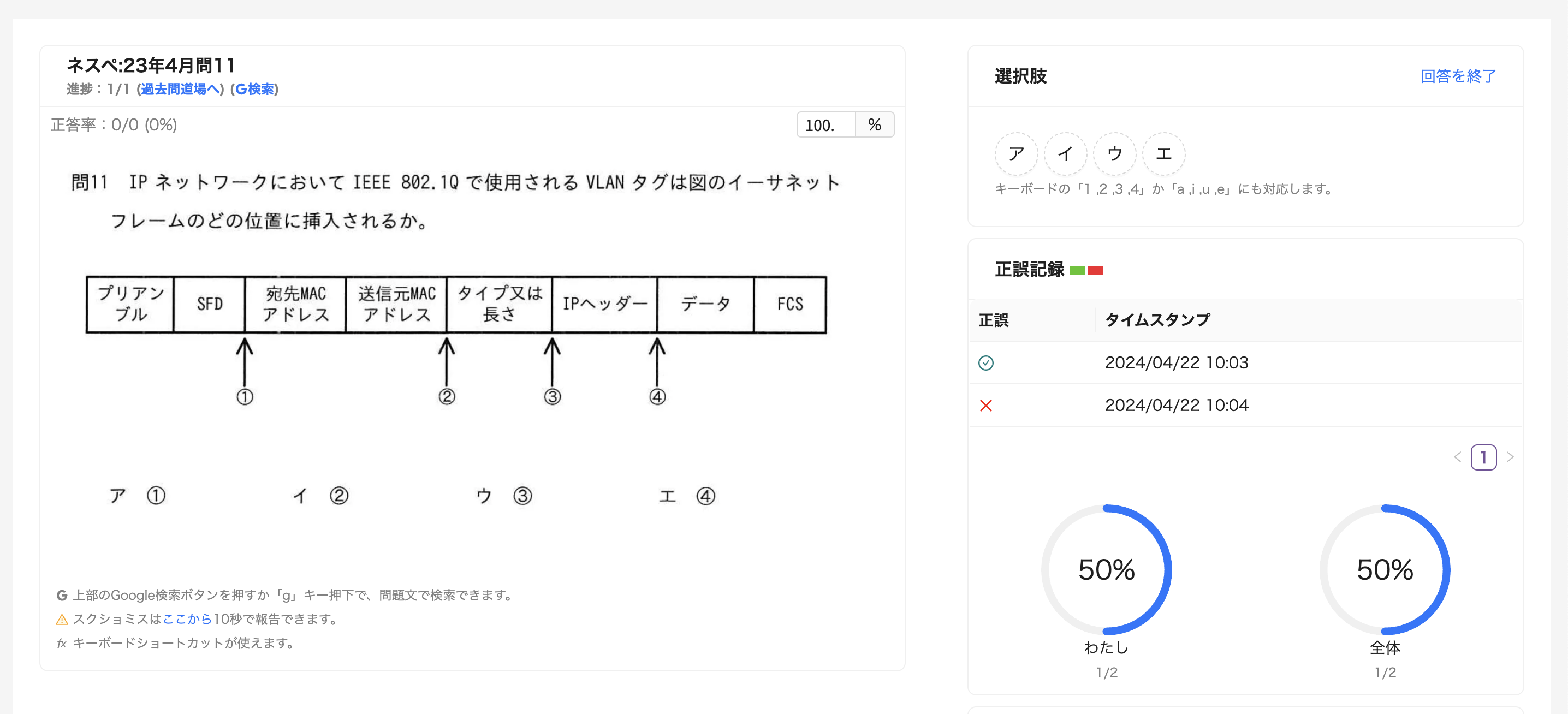
Task: Open 過去問道場へ link
Action: [180, 90]
